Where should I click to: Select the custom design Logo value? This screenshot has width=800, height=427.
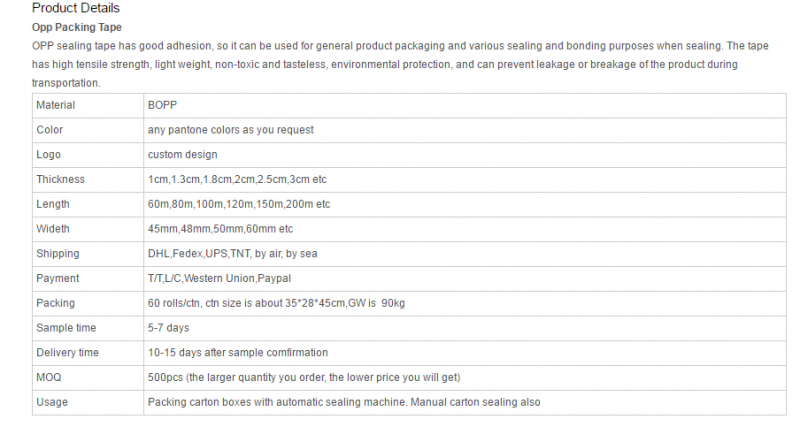tap(183, 155)
